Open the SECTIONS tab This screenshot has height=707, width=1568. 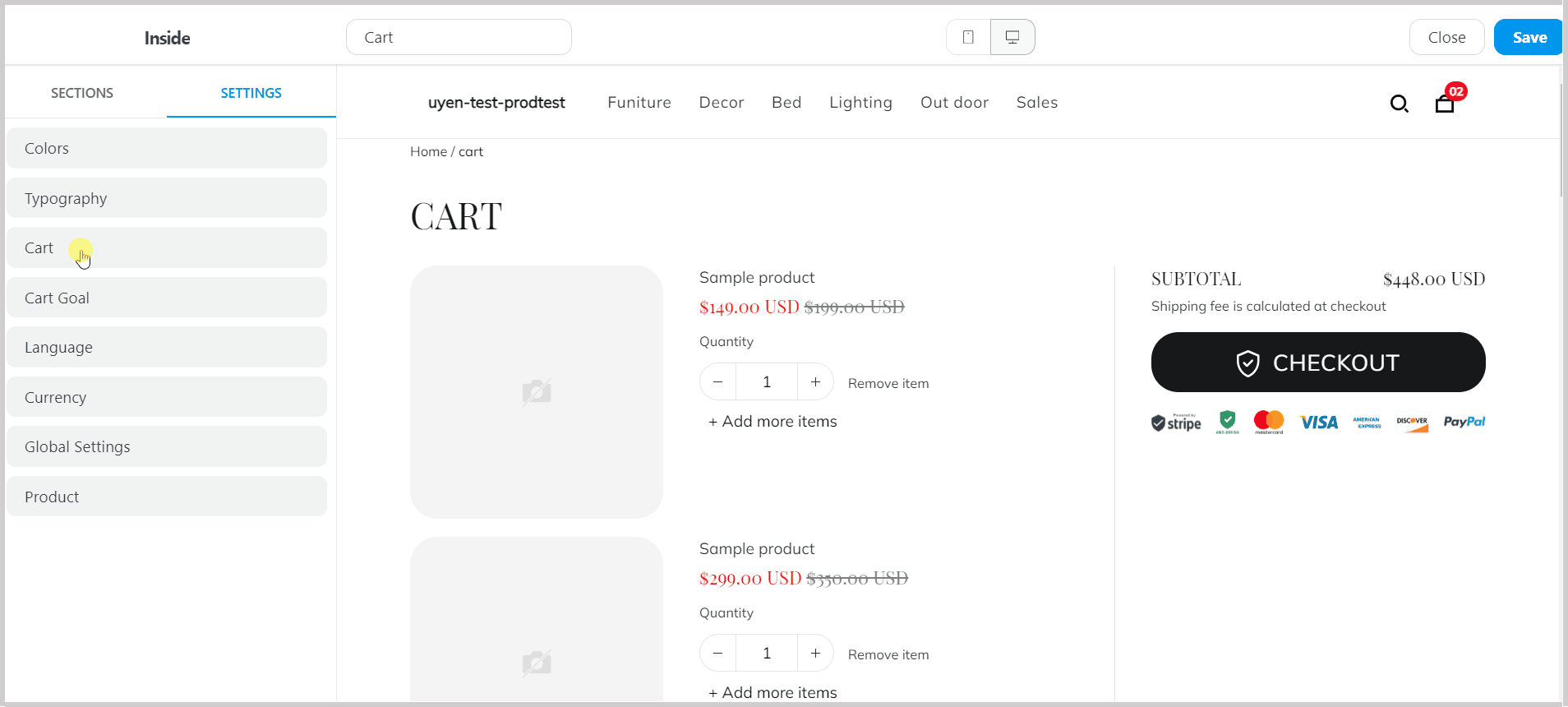pyautogui.click(x=82, y=93)
